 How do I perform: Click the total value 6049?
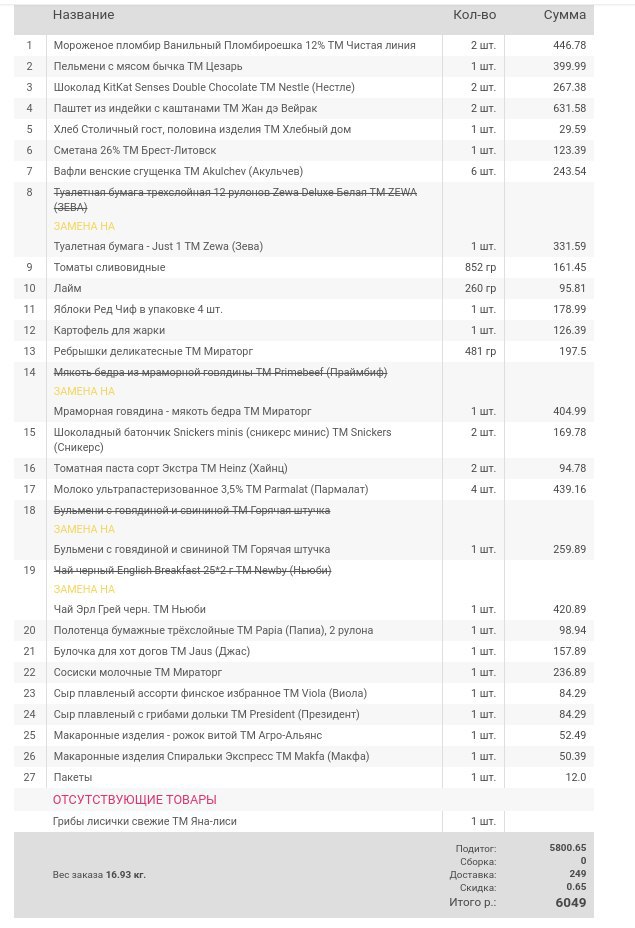[571, 903]
